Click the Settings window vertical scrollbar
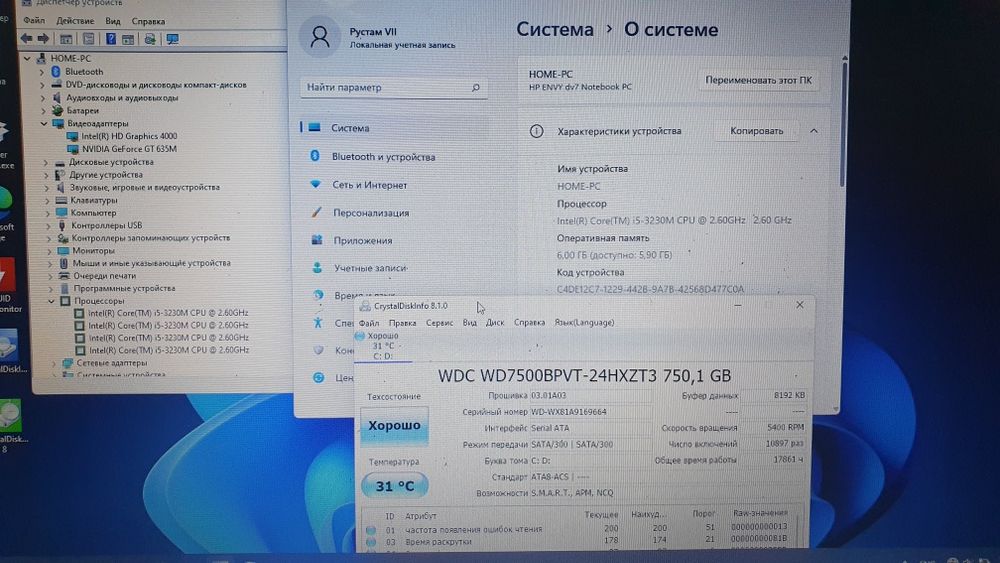Image resolution: width=1000 pixels, height=563 pixels. click(843, 124)
